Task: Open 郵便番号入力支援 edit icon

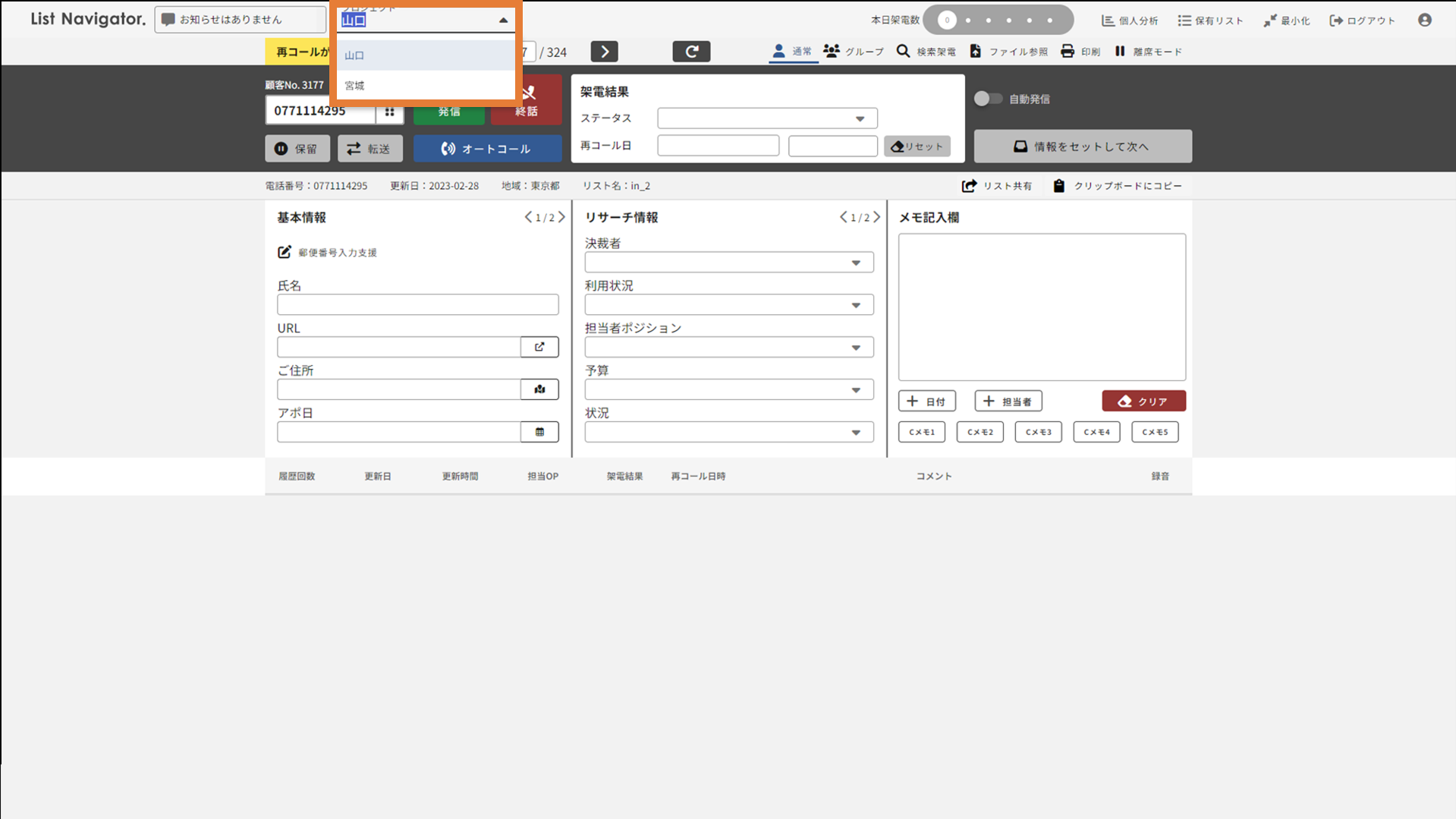Action: point(285,252)
